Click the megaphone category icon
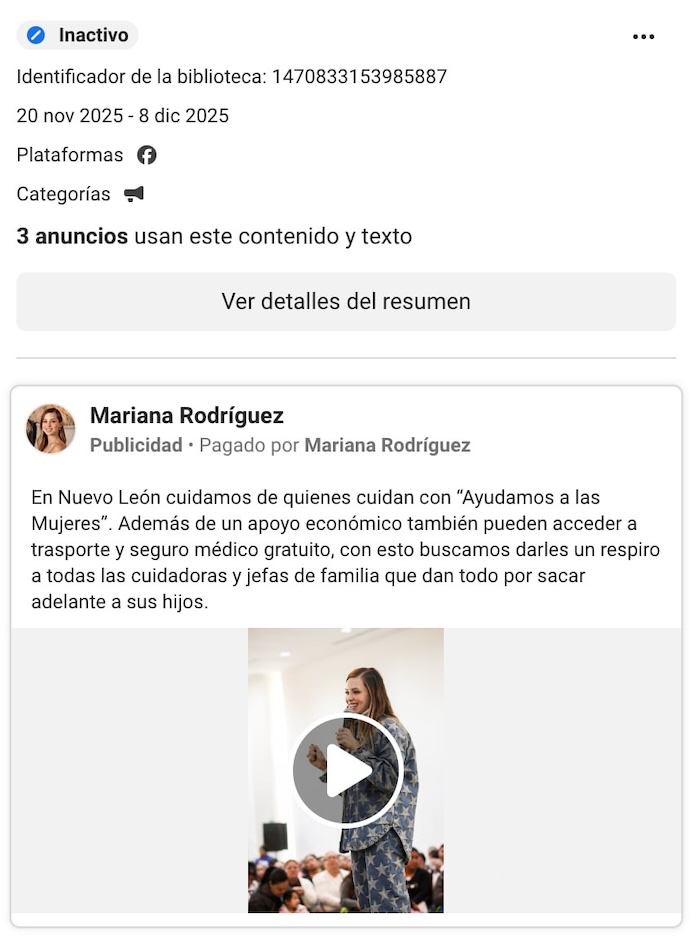Image resolution: width=700 pixels, height=941 pixels. 134,194
